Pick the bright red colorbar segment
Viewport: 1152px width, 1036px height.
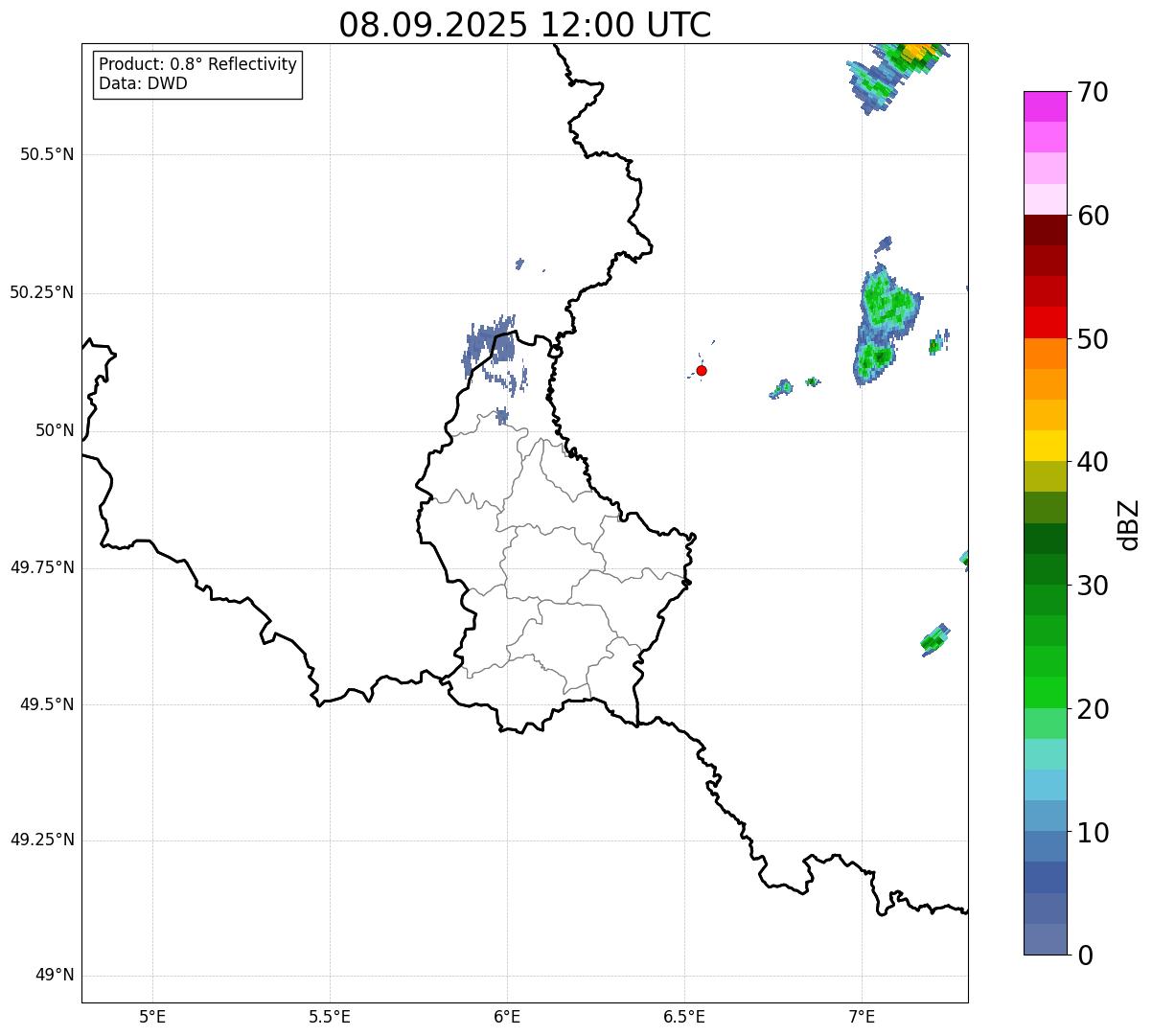pos(1045,323)
